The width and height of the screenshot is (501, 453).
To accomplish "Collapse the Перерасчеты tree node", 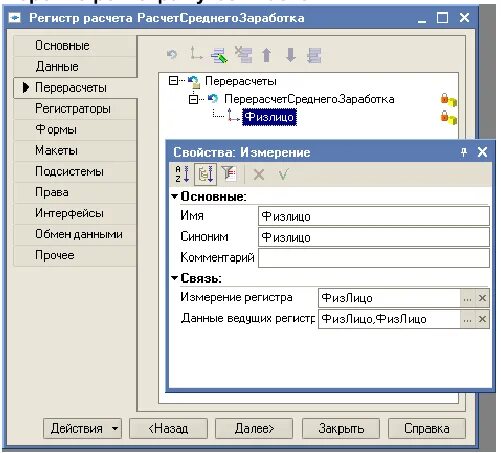I will [173, 81].
